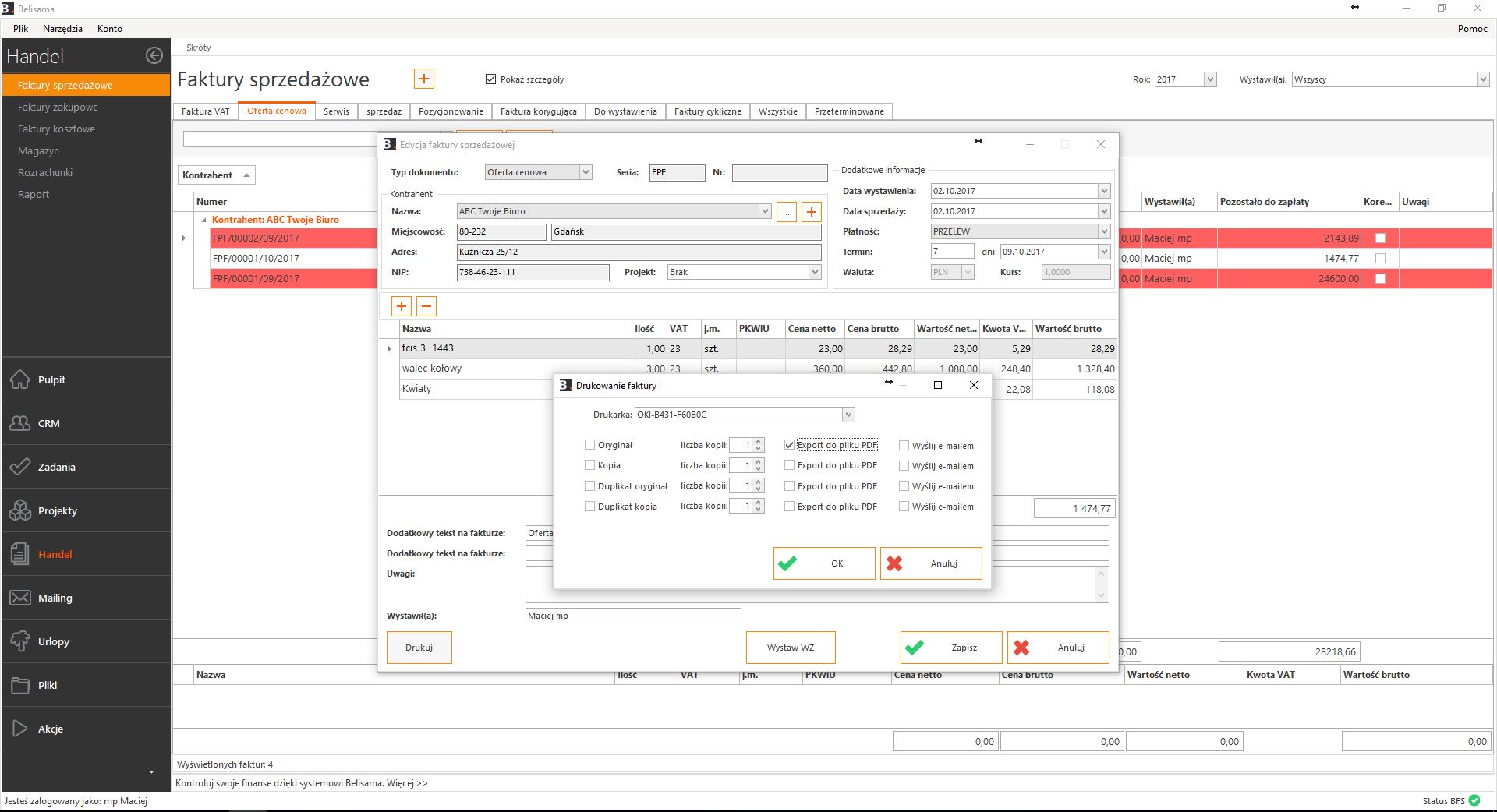Open the Narzędzia menu

62,29
